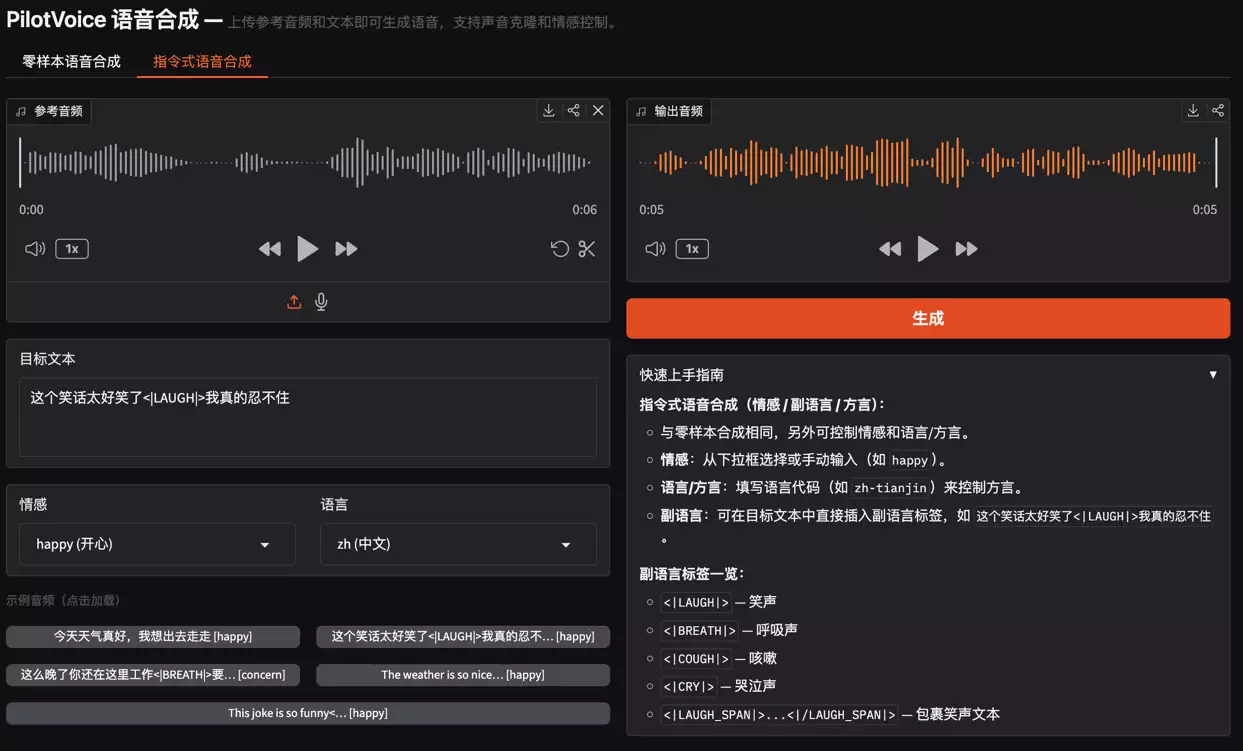Screen dimensions: 1243x751
Task: Load example 今天天气真好，我想出去走走 [happy]
Action: point(153,636)
